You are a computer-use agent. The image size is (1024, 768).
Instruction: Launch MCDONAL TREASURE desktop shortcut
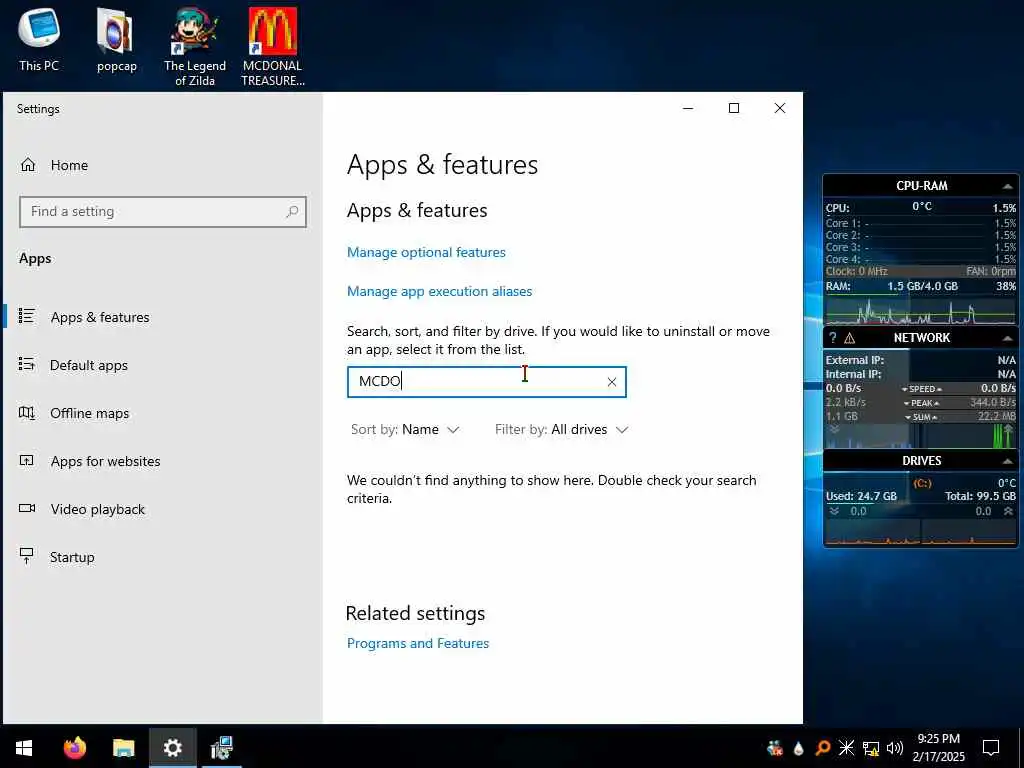pyautogui.click(x=272, y=47)
